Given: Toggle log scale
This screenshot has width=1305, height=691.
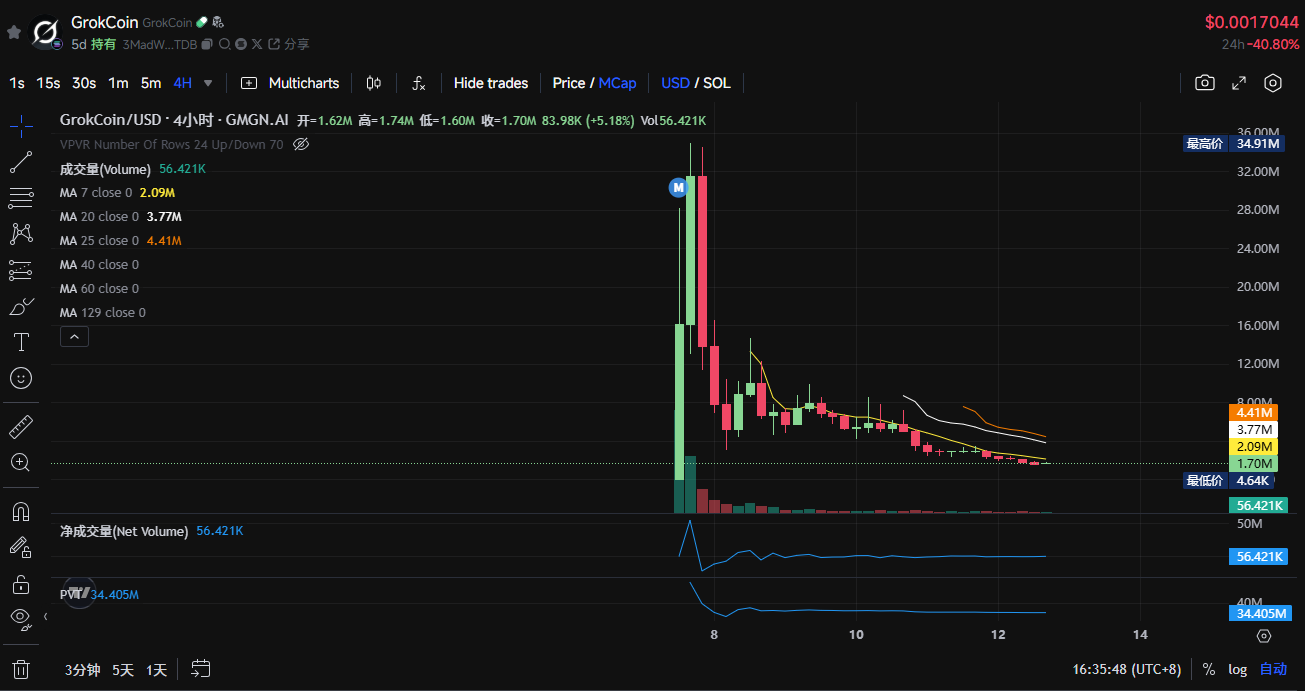Looking at the screenshot, I should click(1237, 669).
